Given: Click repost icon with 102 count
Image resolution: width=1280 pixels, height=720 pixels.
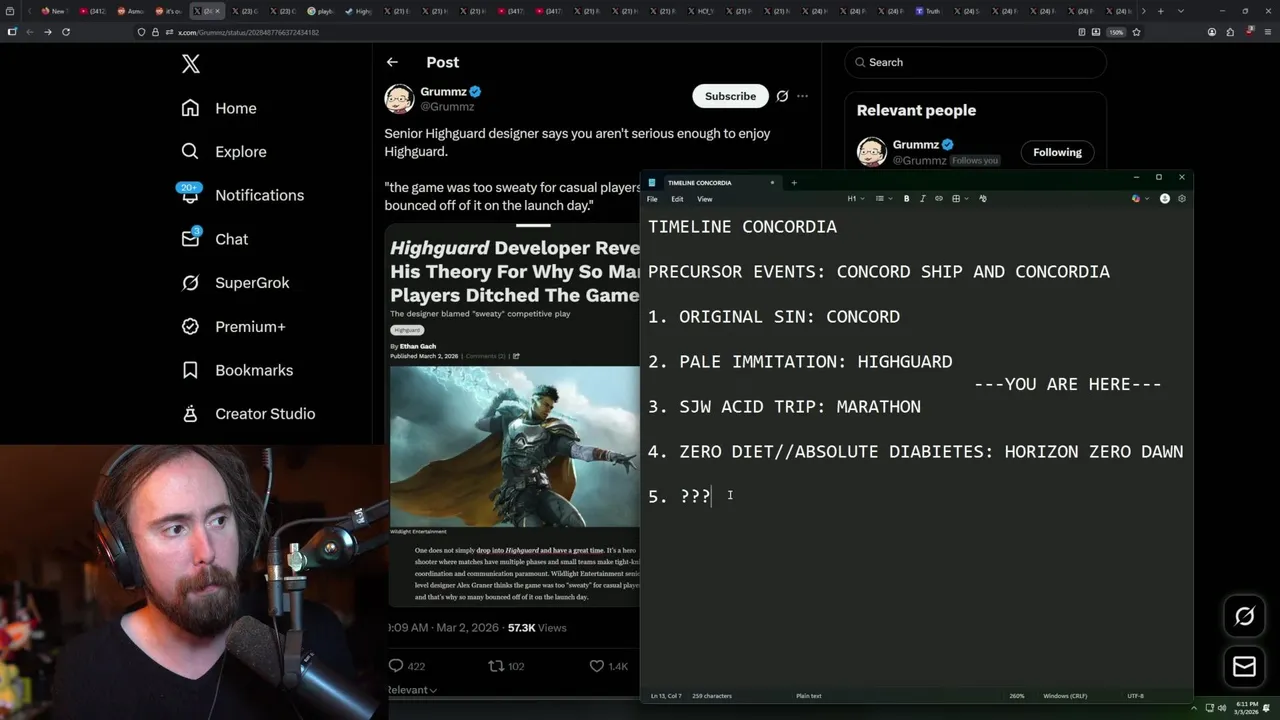Looking at the screenshot, I should click(x=505, y=666).
